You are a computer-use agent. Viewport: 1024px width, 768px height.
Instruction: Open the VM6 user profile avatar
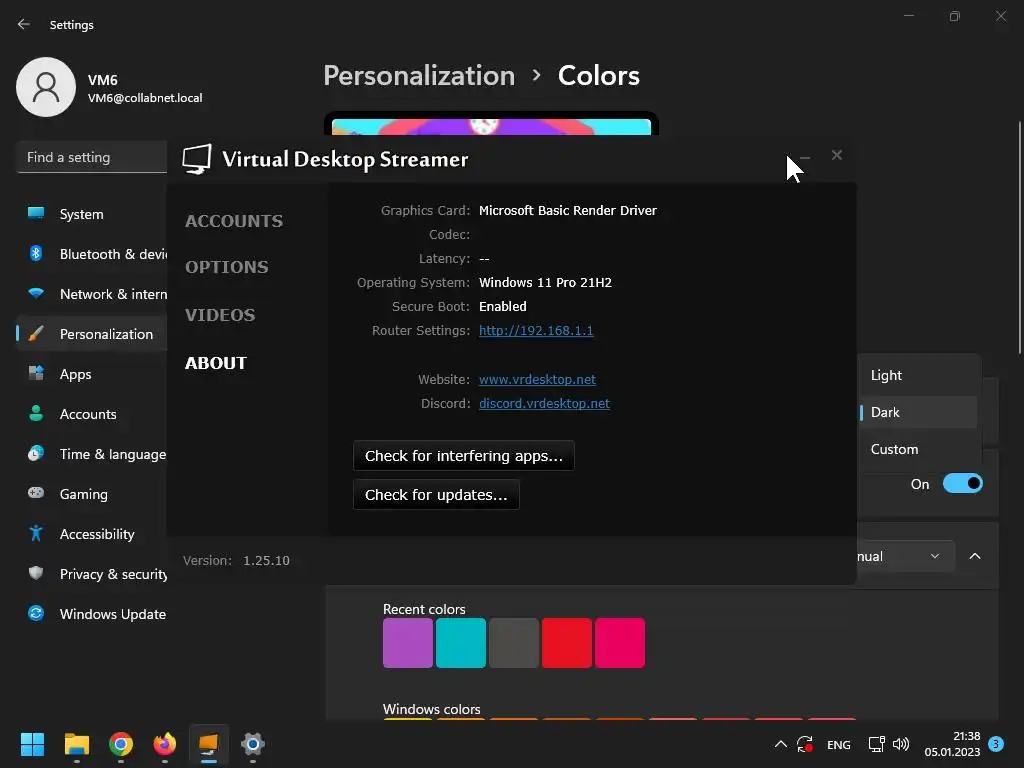[46, 87]
